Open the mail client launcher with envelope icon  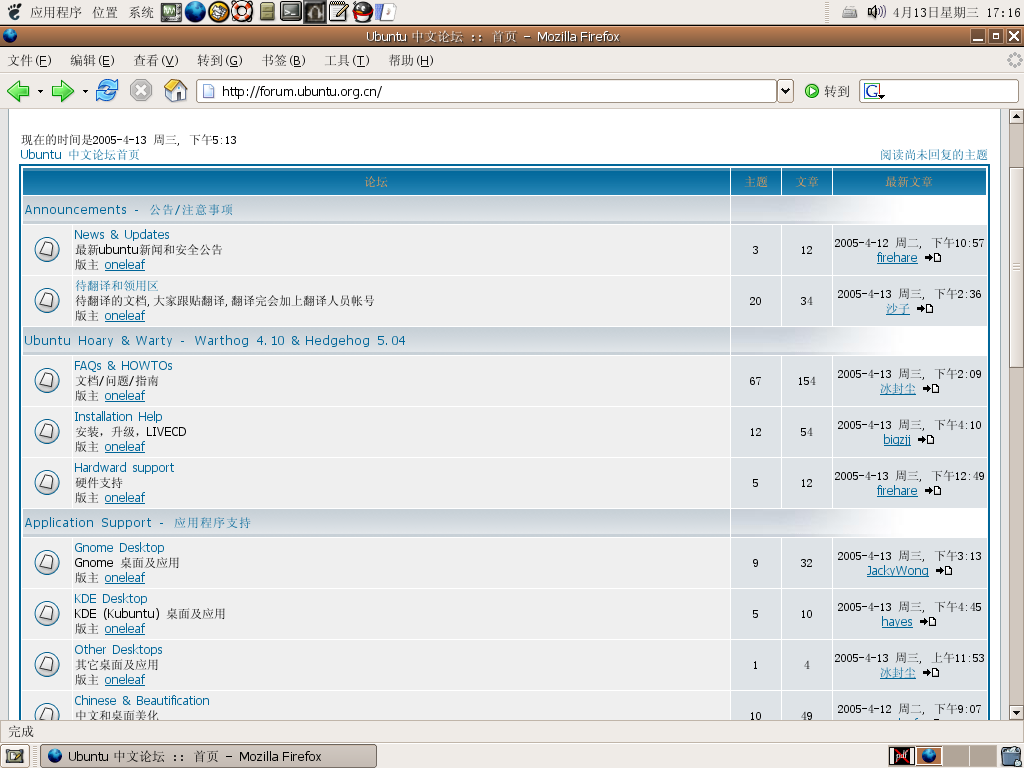coord(219,12)
